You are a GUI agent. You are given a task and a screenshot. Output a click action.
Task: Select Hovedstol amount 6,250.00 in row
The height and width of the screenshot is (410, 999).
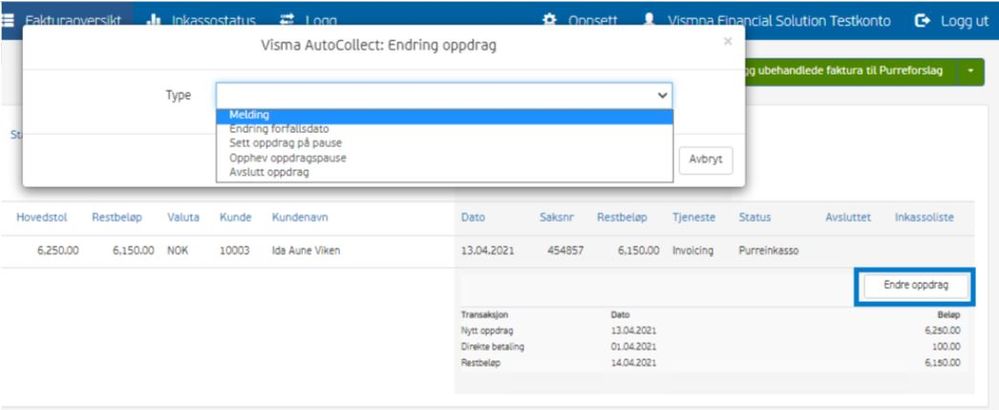pos(57,251)
